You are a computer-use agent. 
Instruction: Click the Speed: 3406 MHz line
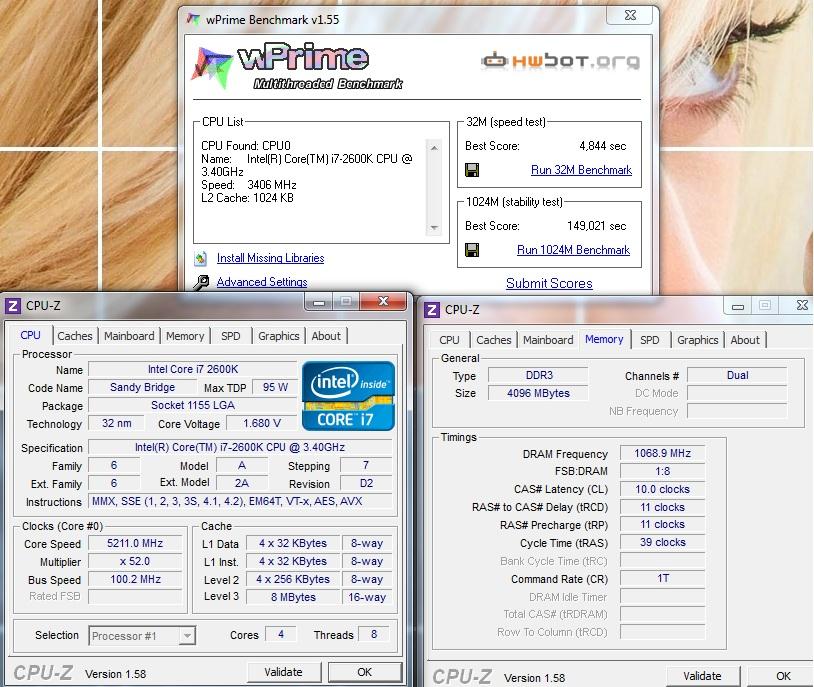(249, 185)
